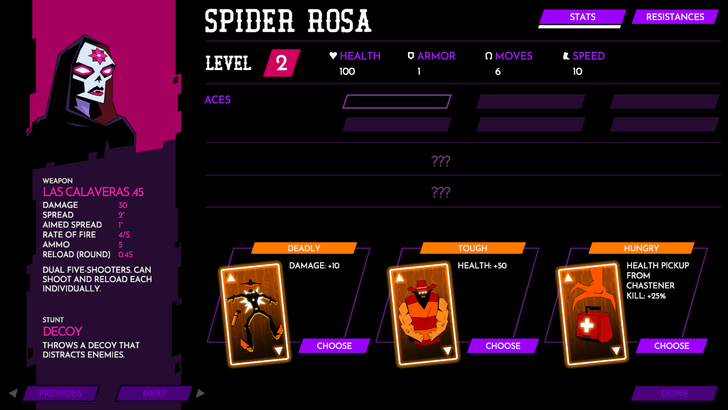Image resolution: width=728 pixels, height=410 pixels.
Task: Go to the Next character
Action: tap(154, 393)
